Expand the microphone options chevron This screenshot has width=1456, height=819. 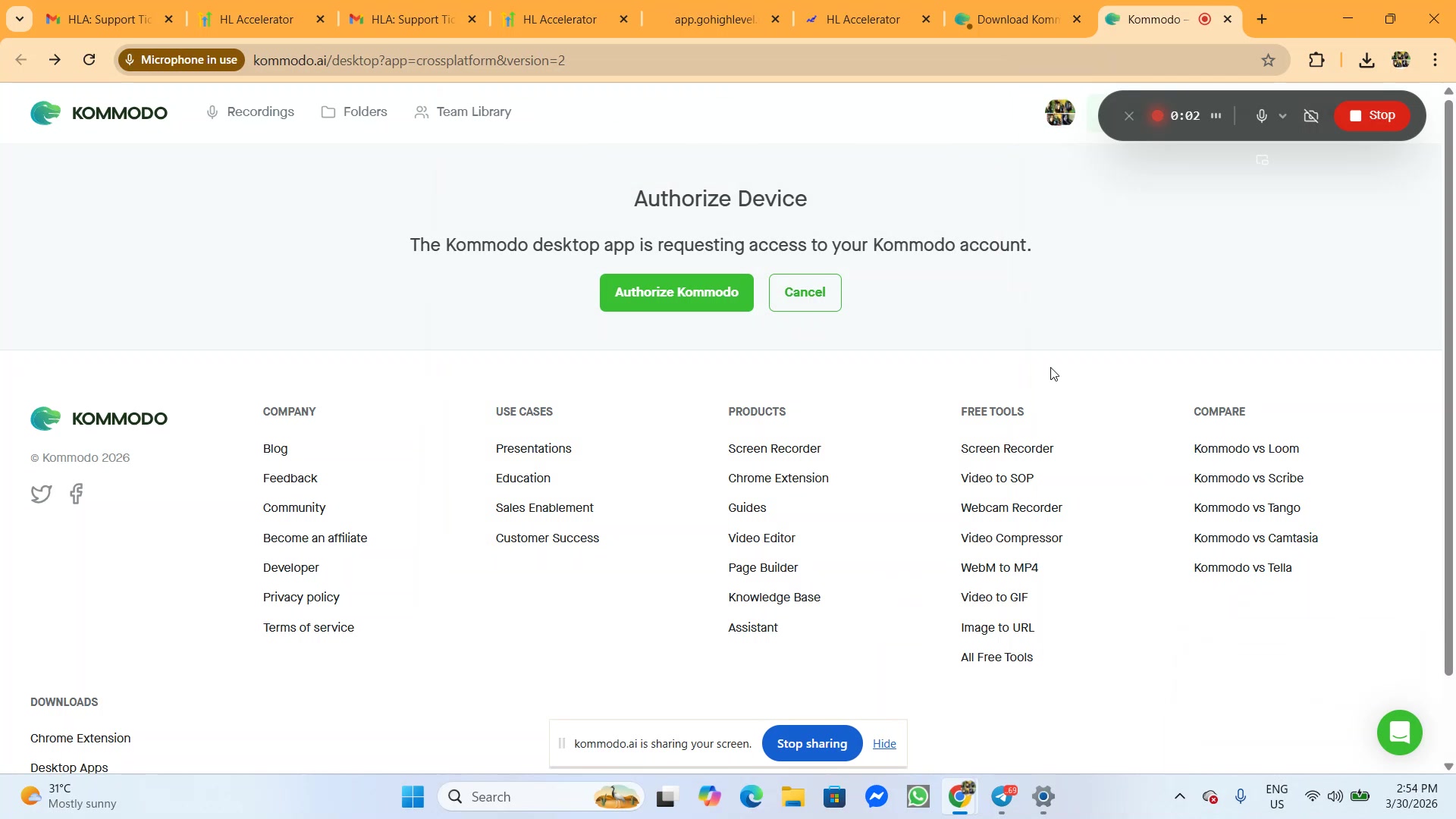[x=1283, y=117]
